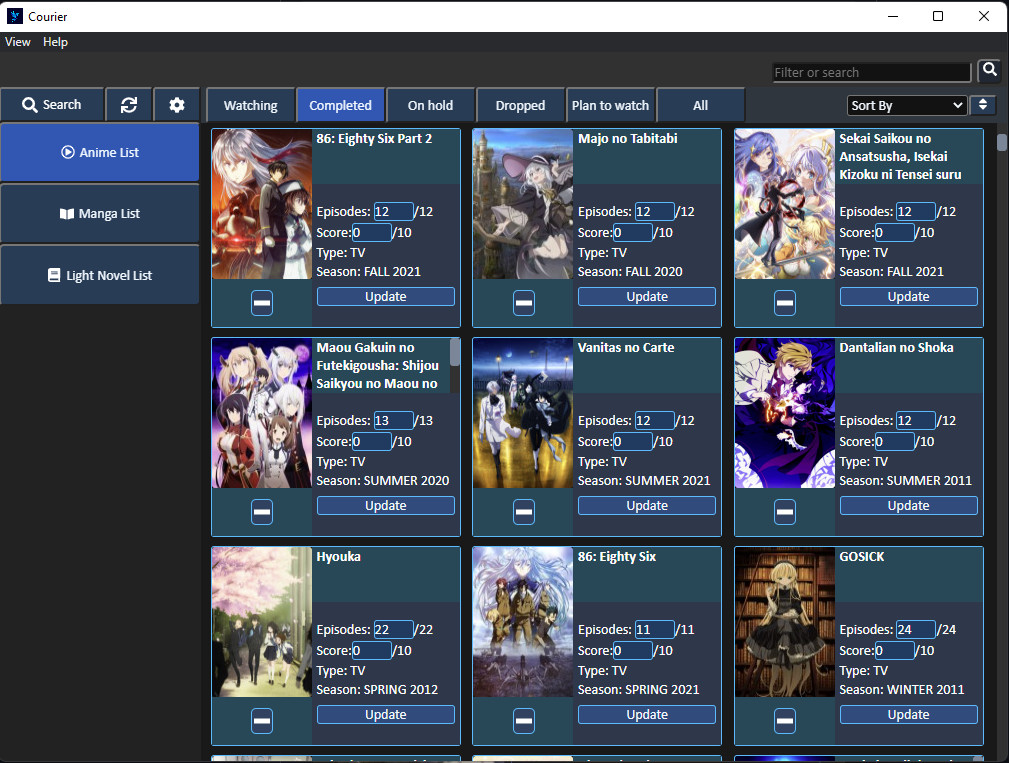Click minus icon under Sekai Saikou no Ansatsusha
This screenshot has height=763, width=1009.
[784, 302]
